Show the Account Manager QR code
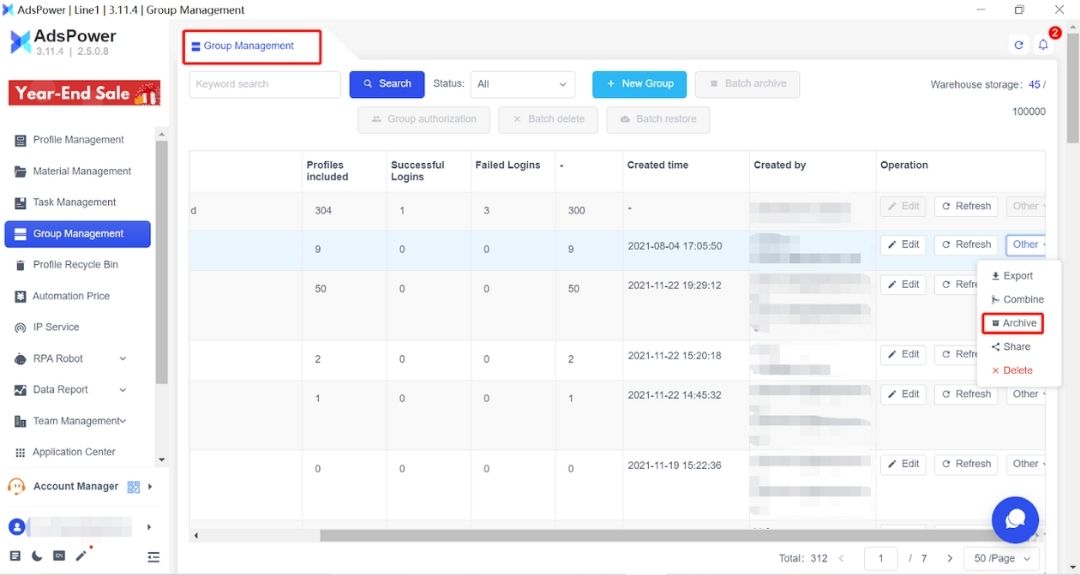The height and width of the screenshot is (575, 1080). 134,487
